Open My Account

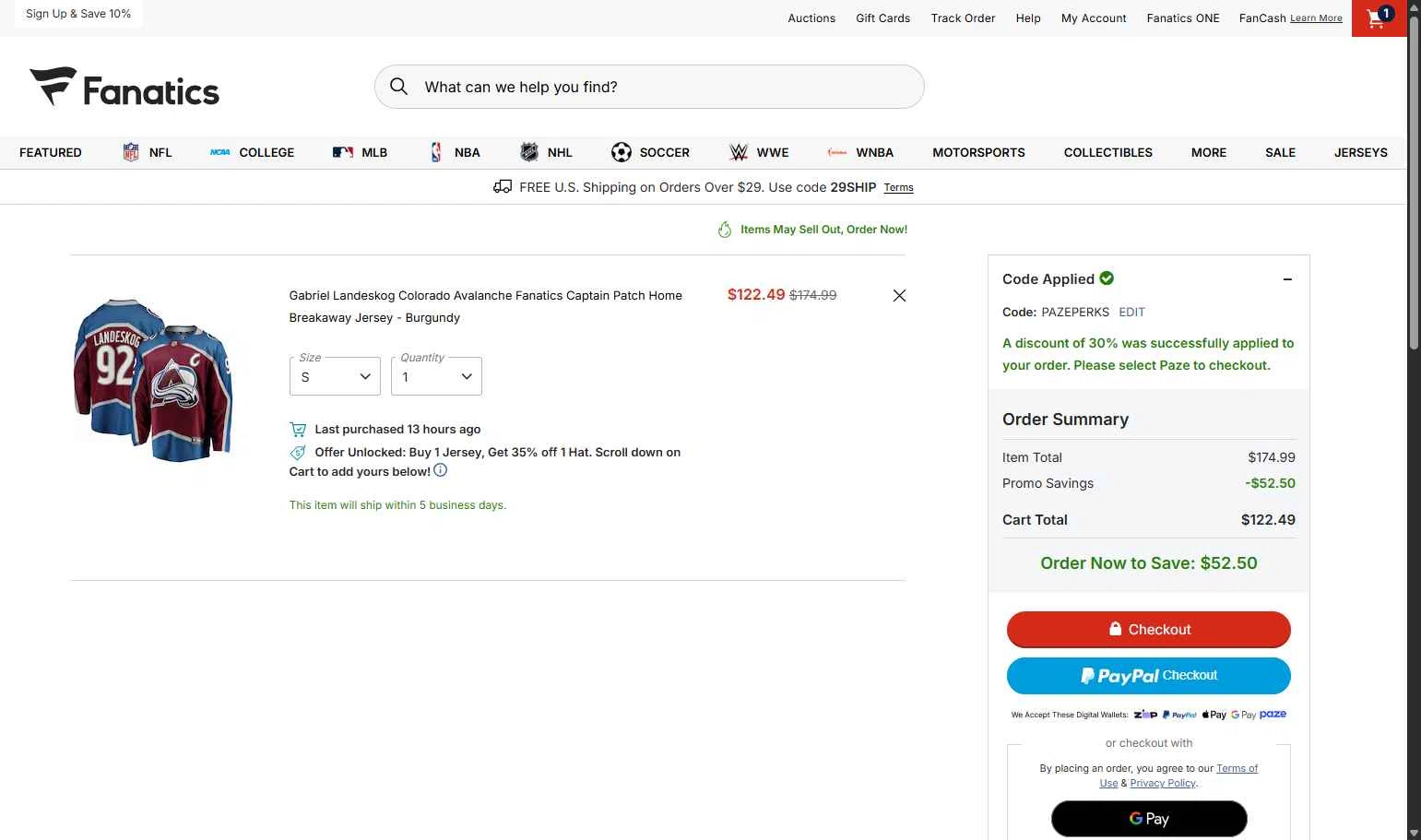pyautogui.click(x=1094, y=18)
